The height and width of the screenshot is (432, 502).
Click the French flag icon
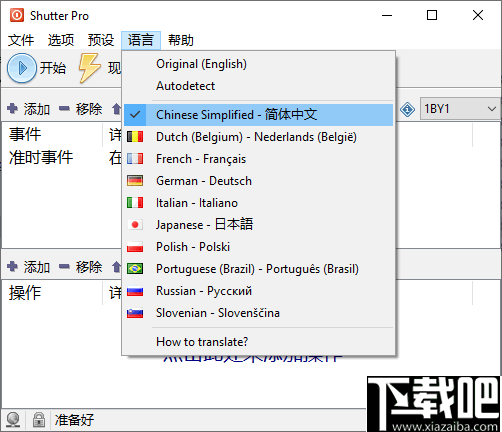[135, 159]
